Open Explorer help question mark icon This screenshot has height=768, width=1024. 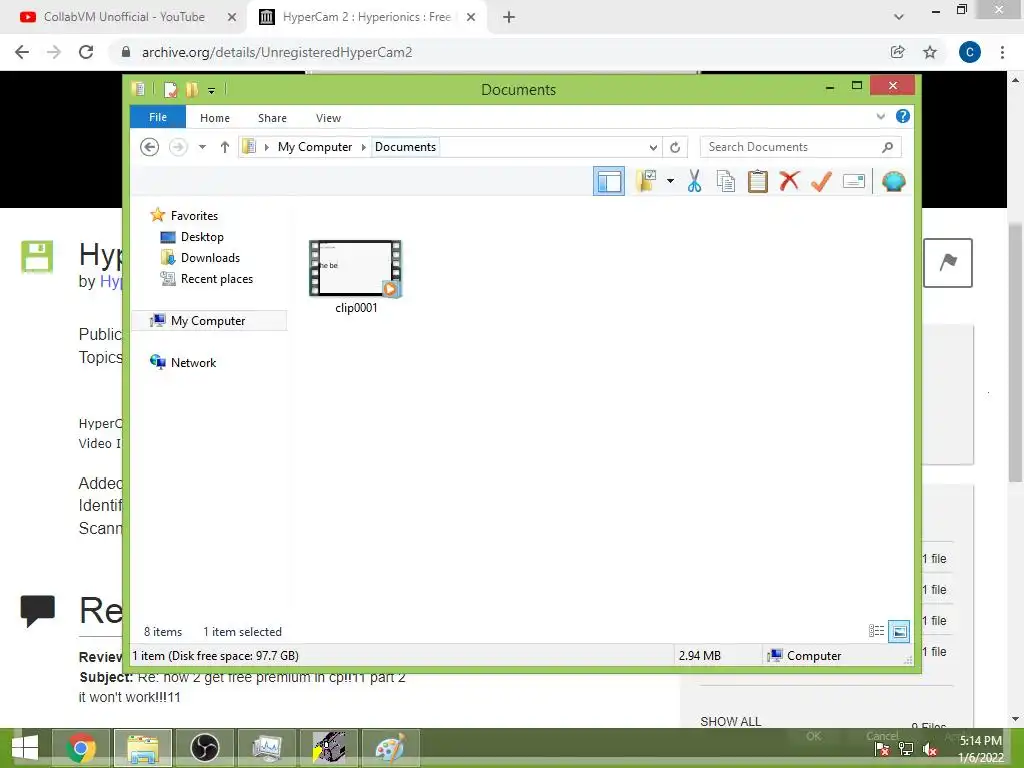[x=903, y=116]
